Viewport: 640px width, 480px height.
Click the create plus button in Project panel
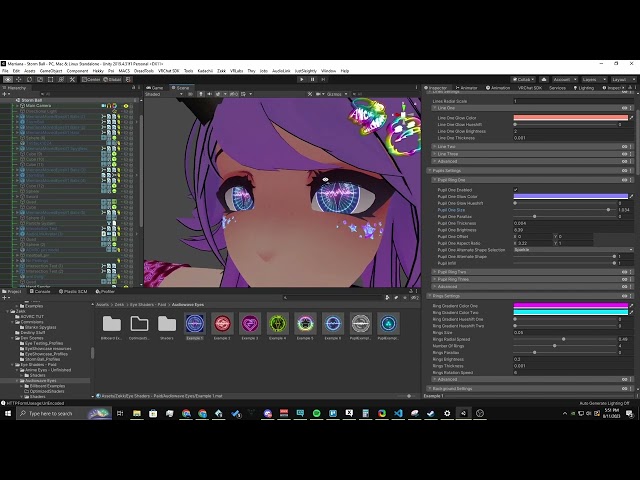5,298
